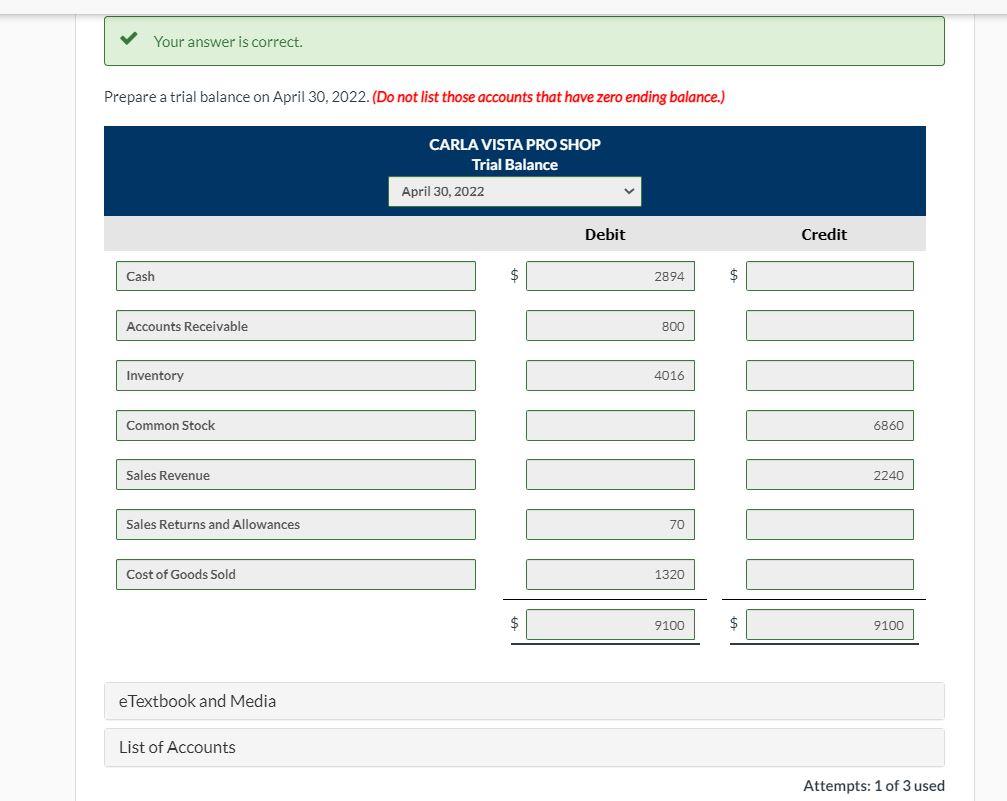1007x801 pixels.
Task: Expand the eTextbook and Media section
Action: [x=524, y=701]
